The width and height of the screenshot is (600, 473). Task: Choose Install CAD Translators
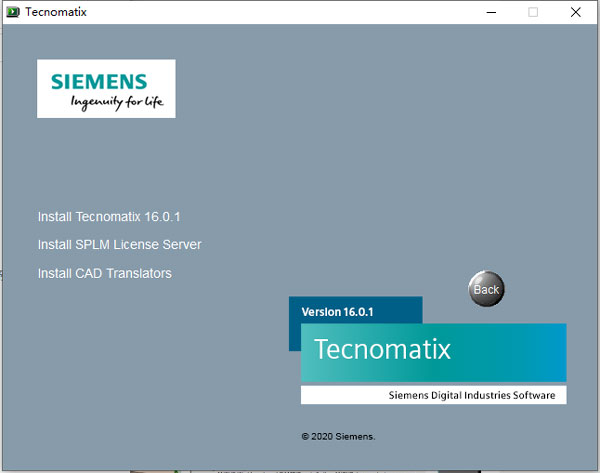104,273
